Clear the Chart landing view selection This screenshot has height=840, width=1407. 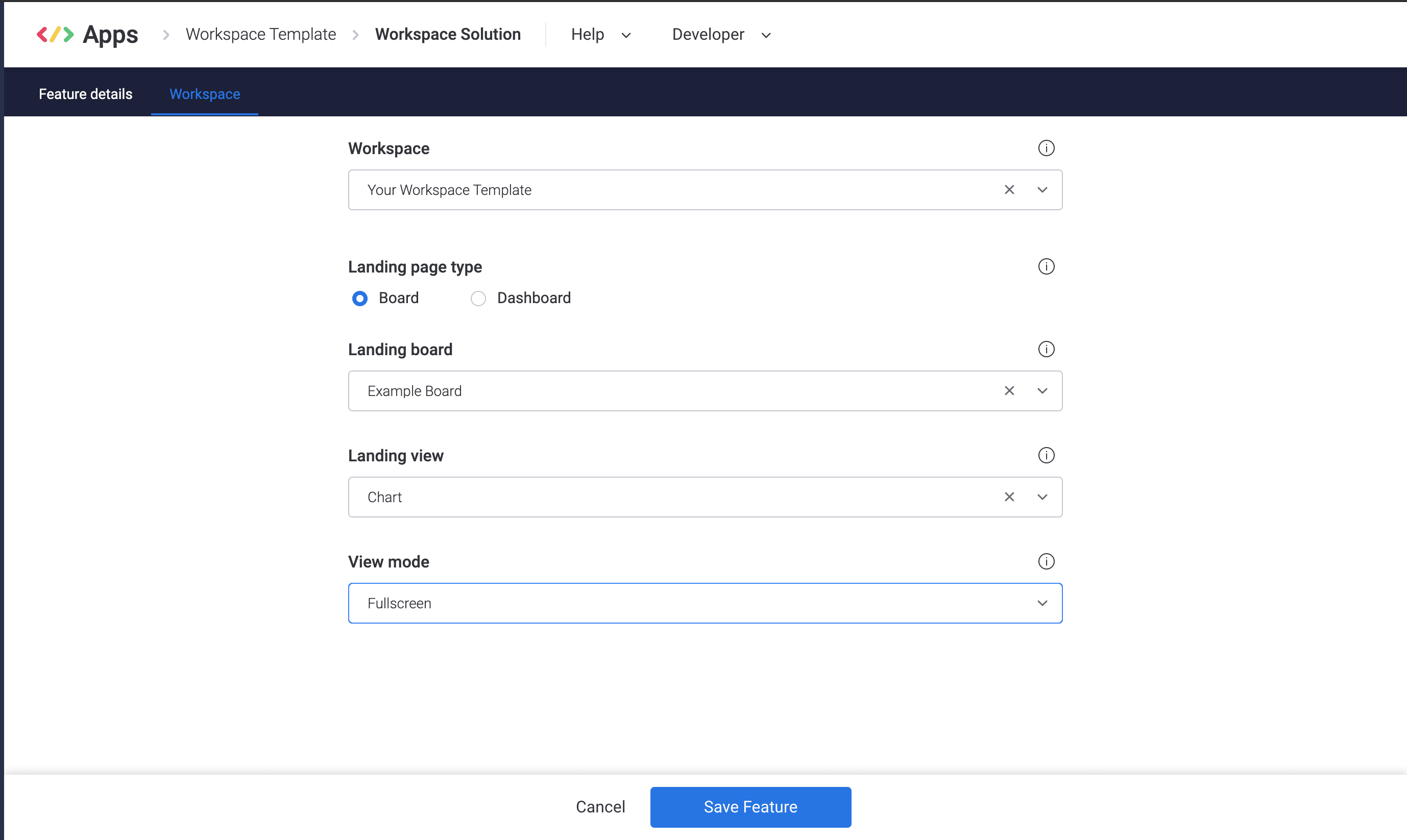1009,497
